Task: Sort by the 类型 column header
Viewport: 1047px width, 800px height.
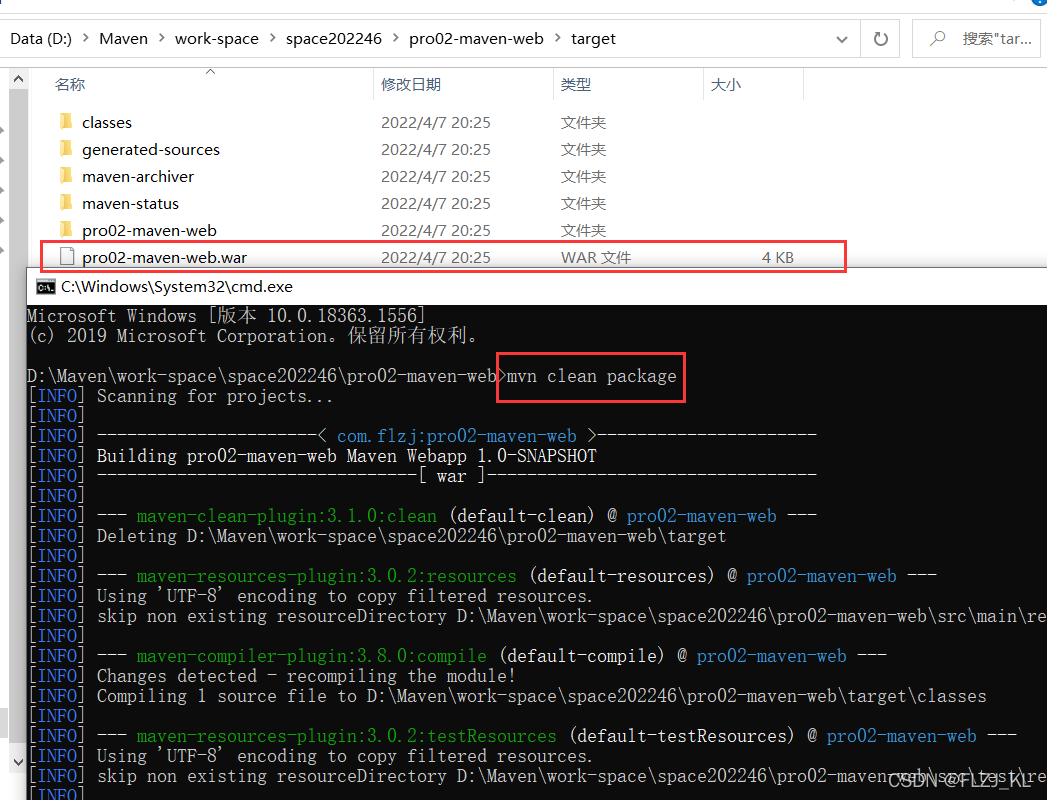Action: (x=576, y=85)
